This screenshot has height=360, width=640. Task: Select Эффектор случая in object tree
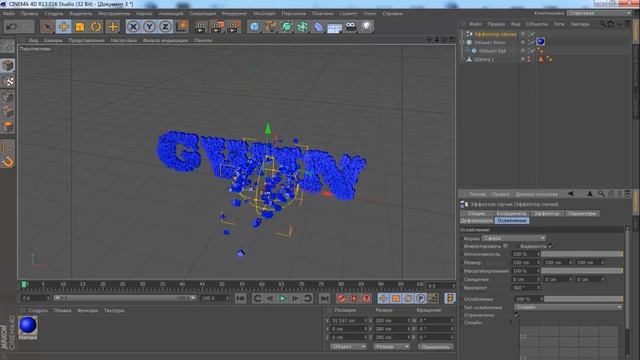coord(495,34)
